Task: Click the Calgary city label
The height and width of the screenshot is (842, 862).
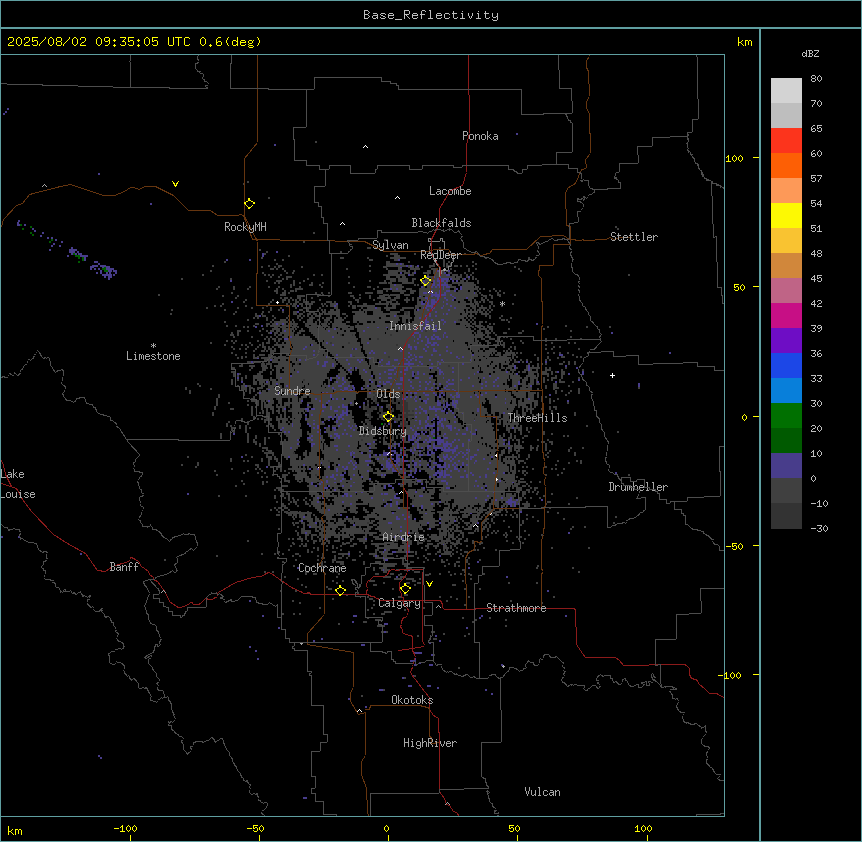Action: click(x=400, y=603)
